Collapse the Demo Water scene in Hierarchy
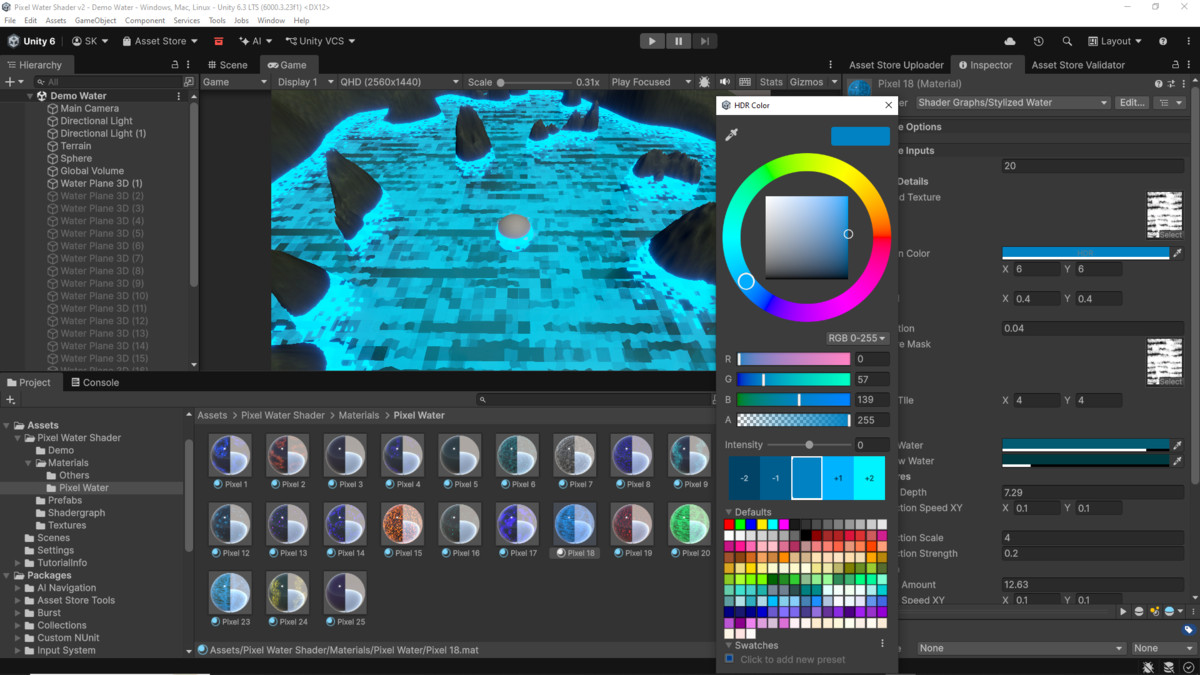Viewport: 1200px width, 675px height. click(x=30, y=96)
